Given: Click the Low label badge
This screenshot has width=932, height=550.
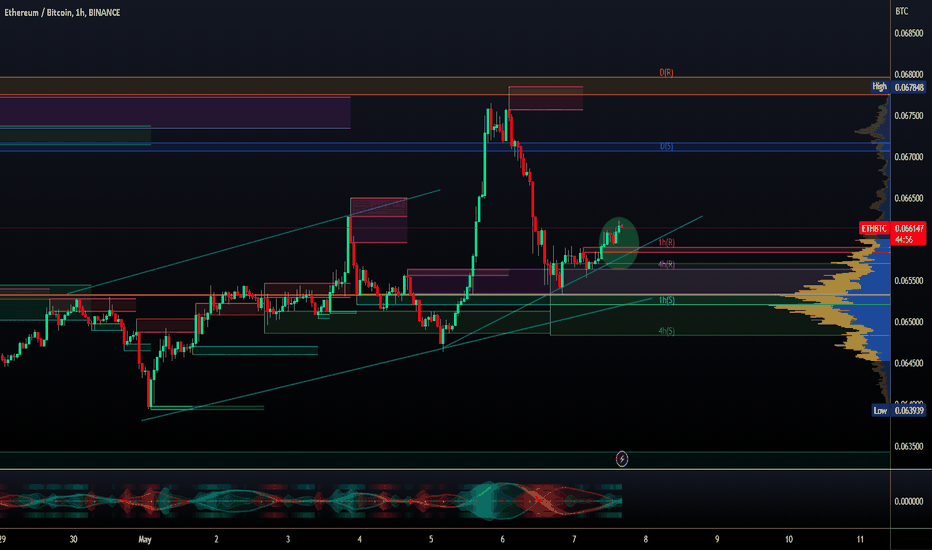Looking at the screenshot, I should point(880,410).
